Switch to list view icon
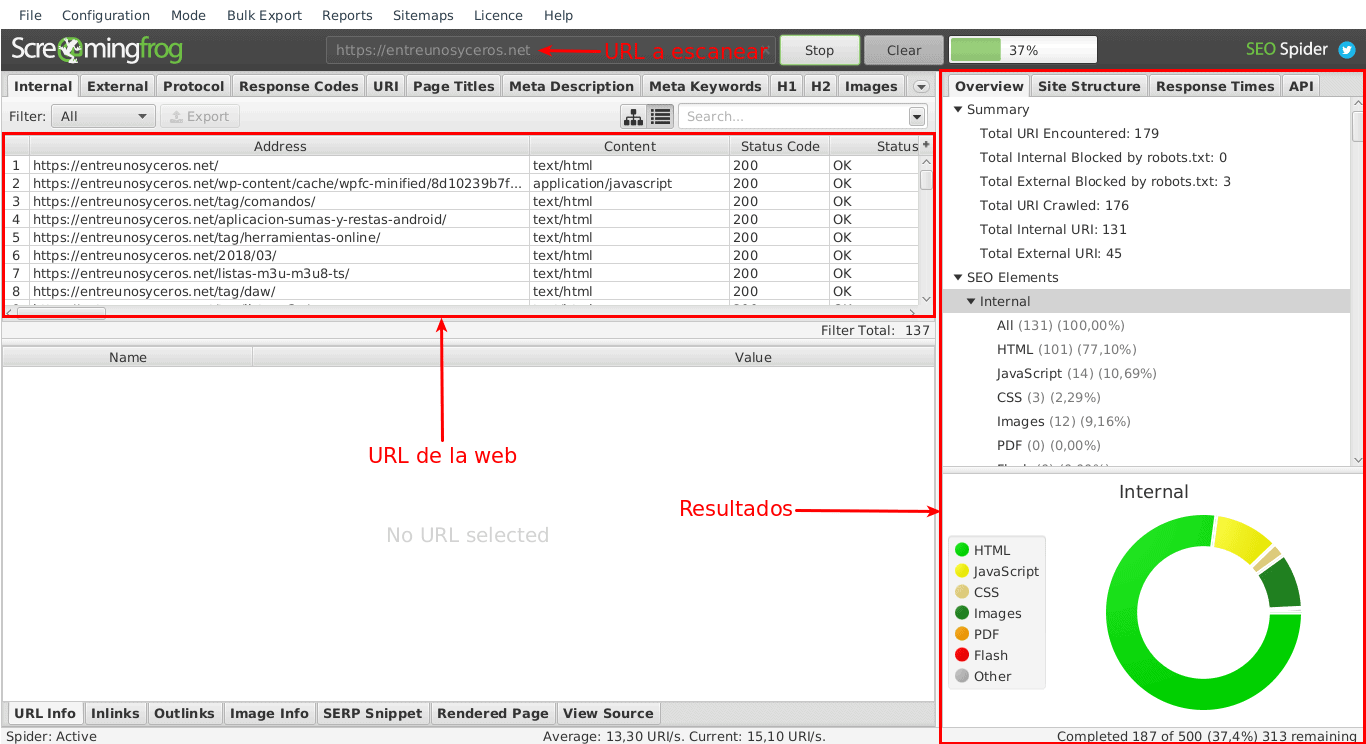Image resolution: width=1366 pixels, height=744 pixels. [x=660, y=117]
